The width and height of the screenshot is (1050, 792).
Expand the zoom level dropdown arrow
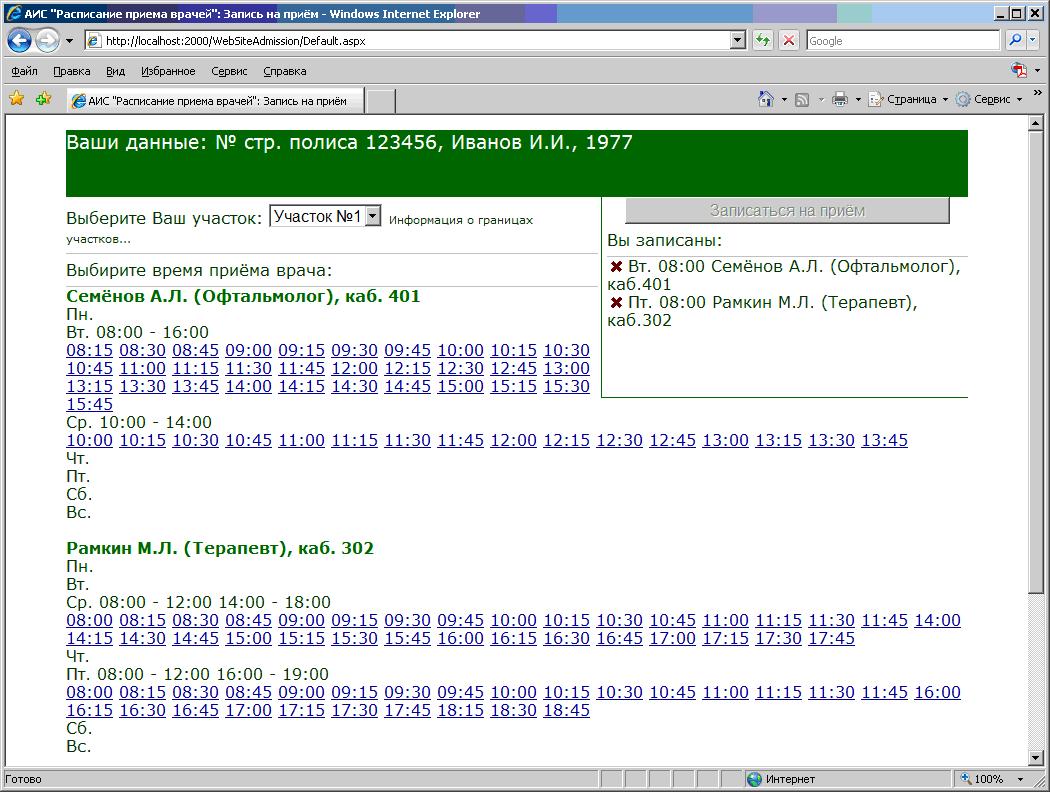click(x=1021, y=779)
